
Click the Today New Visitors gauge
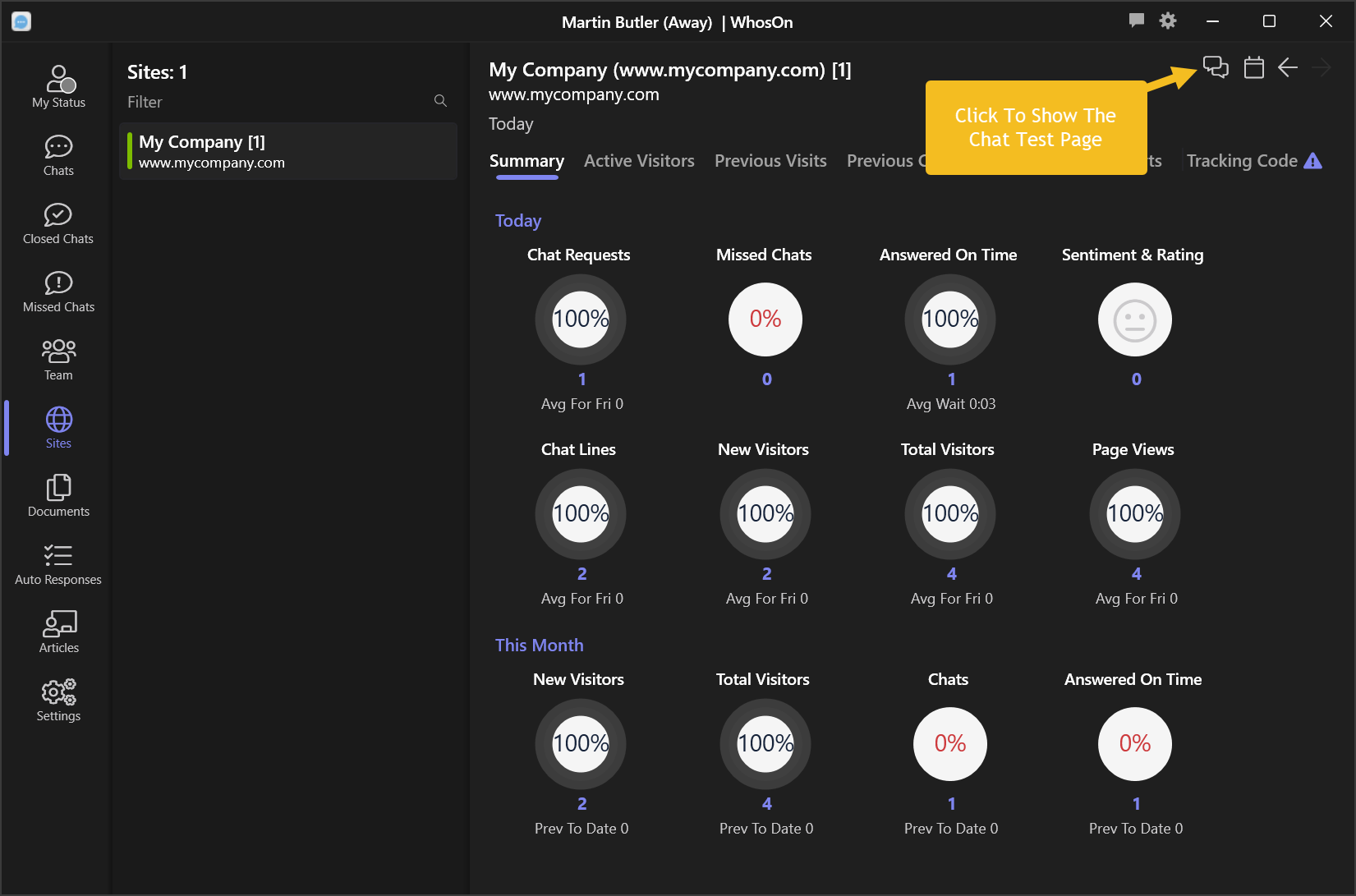click(x=765, y=514)
